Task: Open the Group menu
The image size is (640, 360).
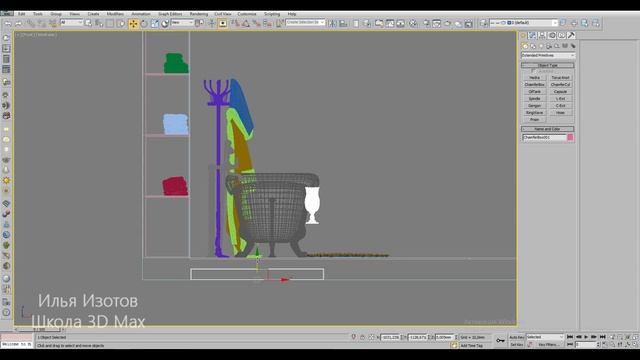Action: [x=56, y=14]
